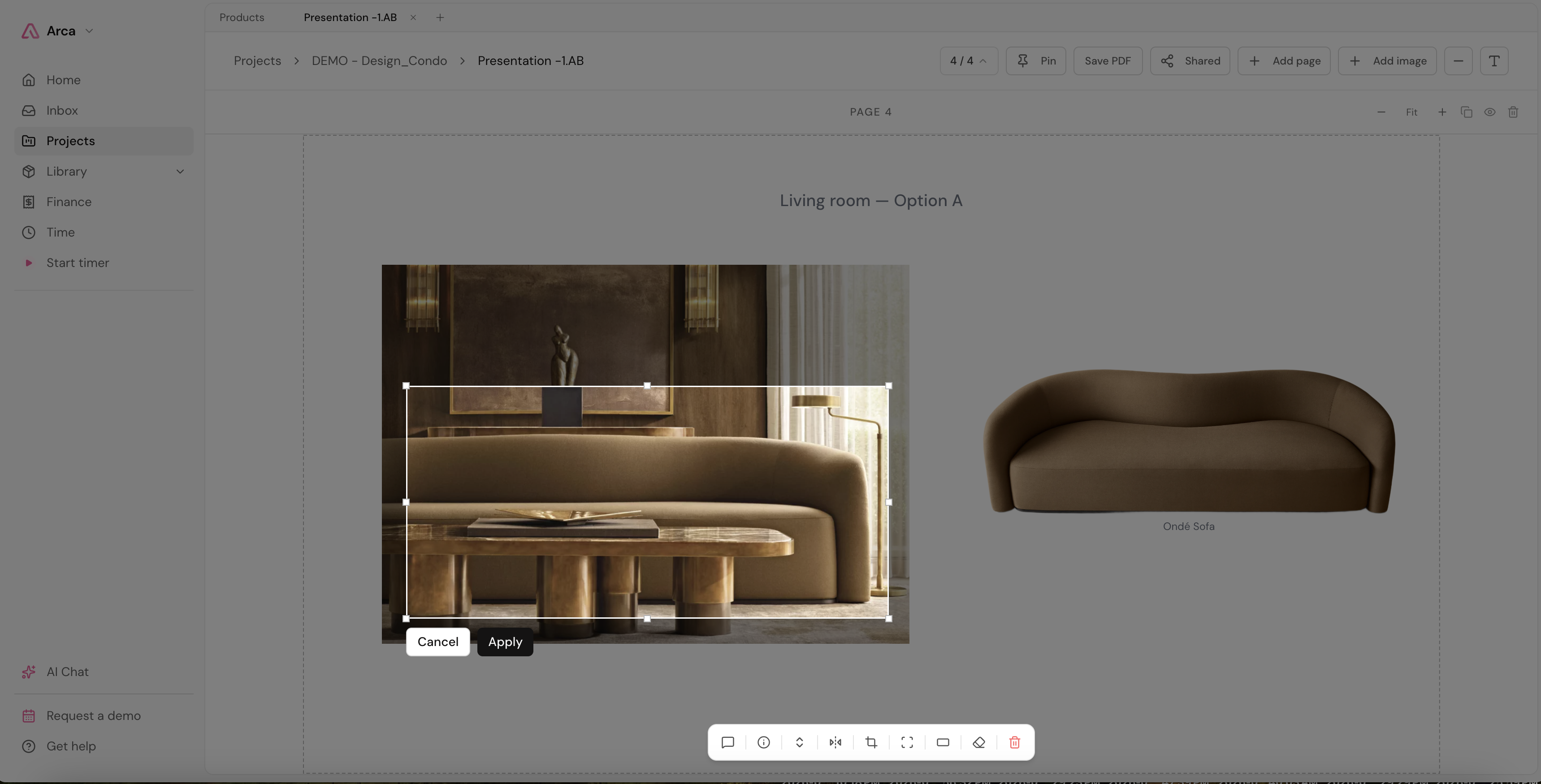Image resolution: width=1541 pixels, height=784 pixels.
Task: Open the Arca workspace dropdown
Action: (57, 30)
